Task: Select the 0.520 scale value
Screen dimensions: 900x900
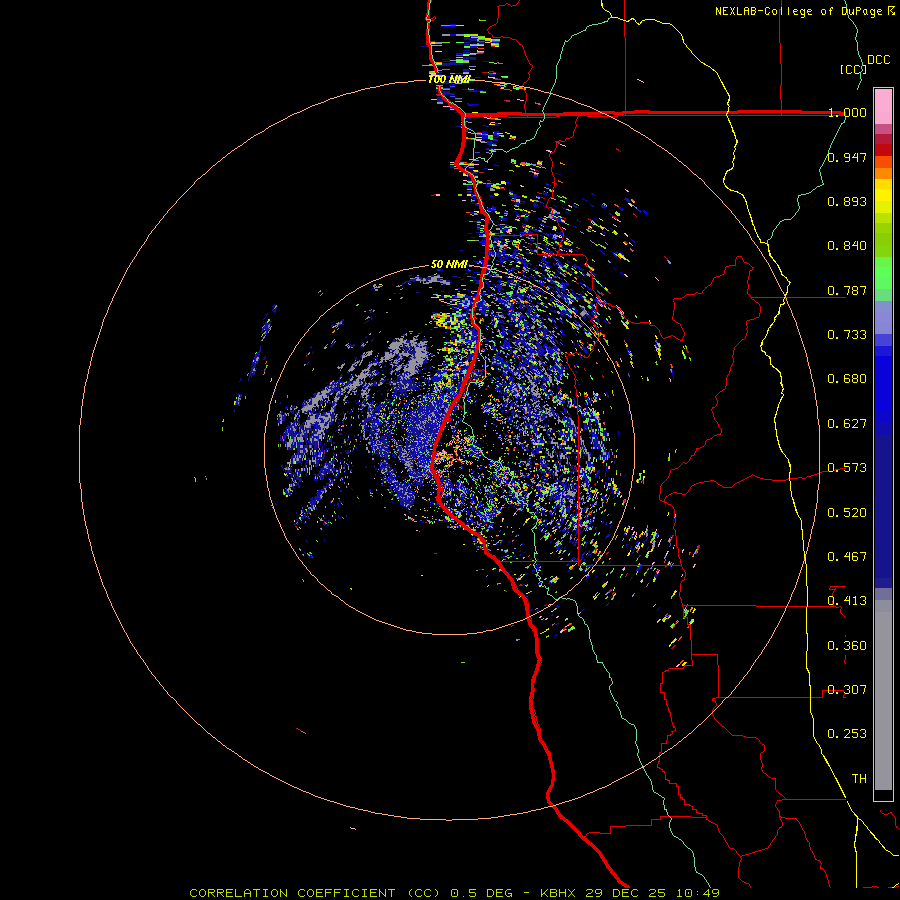Action: pyautogui.click(x=847, y=513)
